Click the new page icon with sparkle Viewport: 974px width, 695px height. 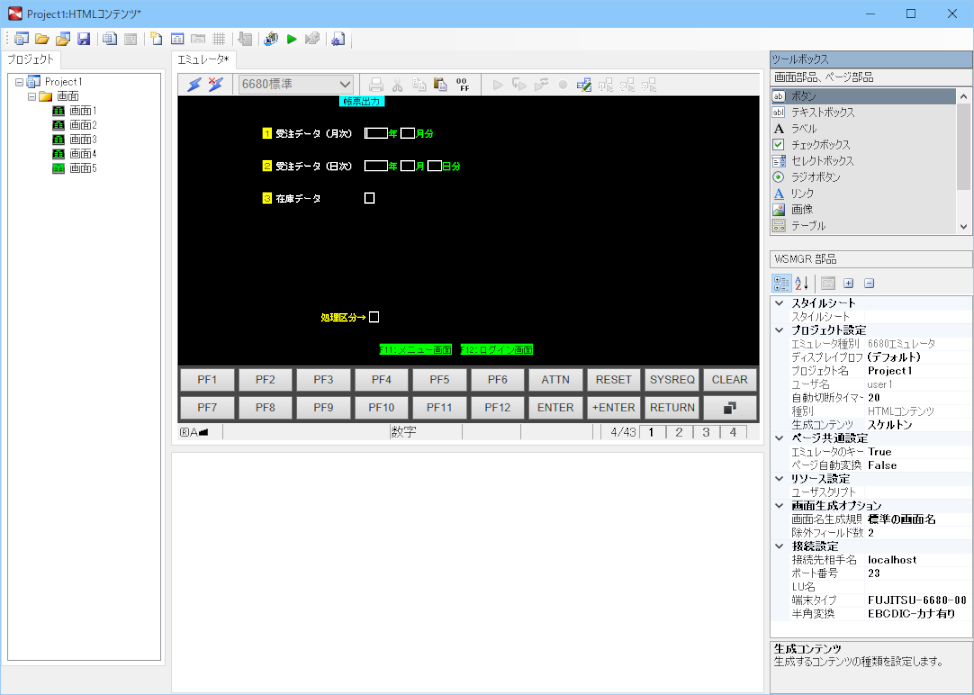(x=156, y=39)
